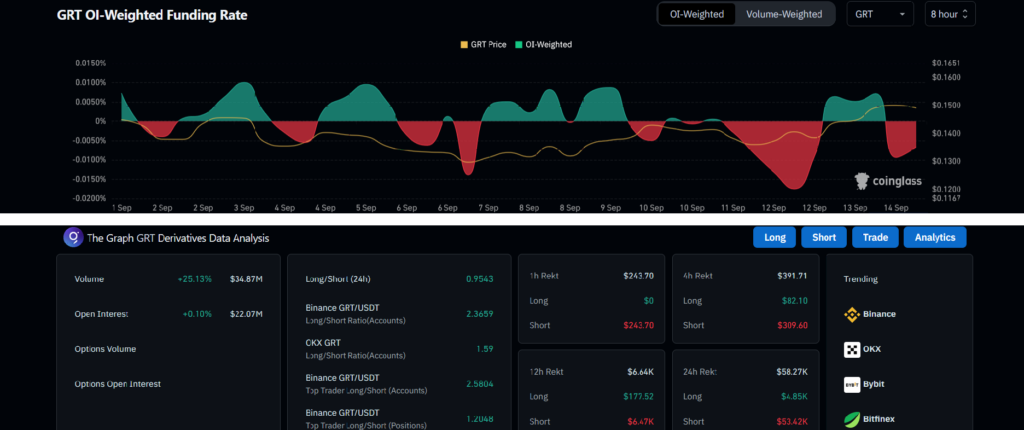1024x430 pixels.
Task: Click the Trending panel heading
Action: pos(860,279)
